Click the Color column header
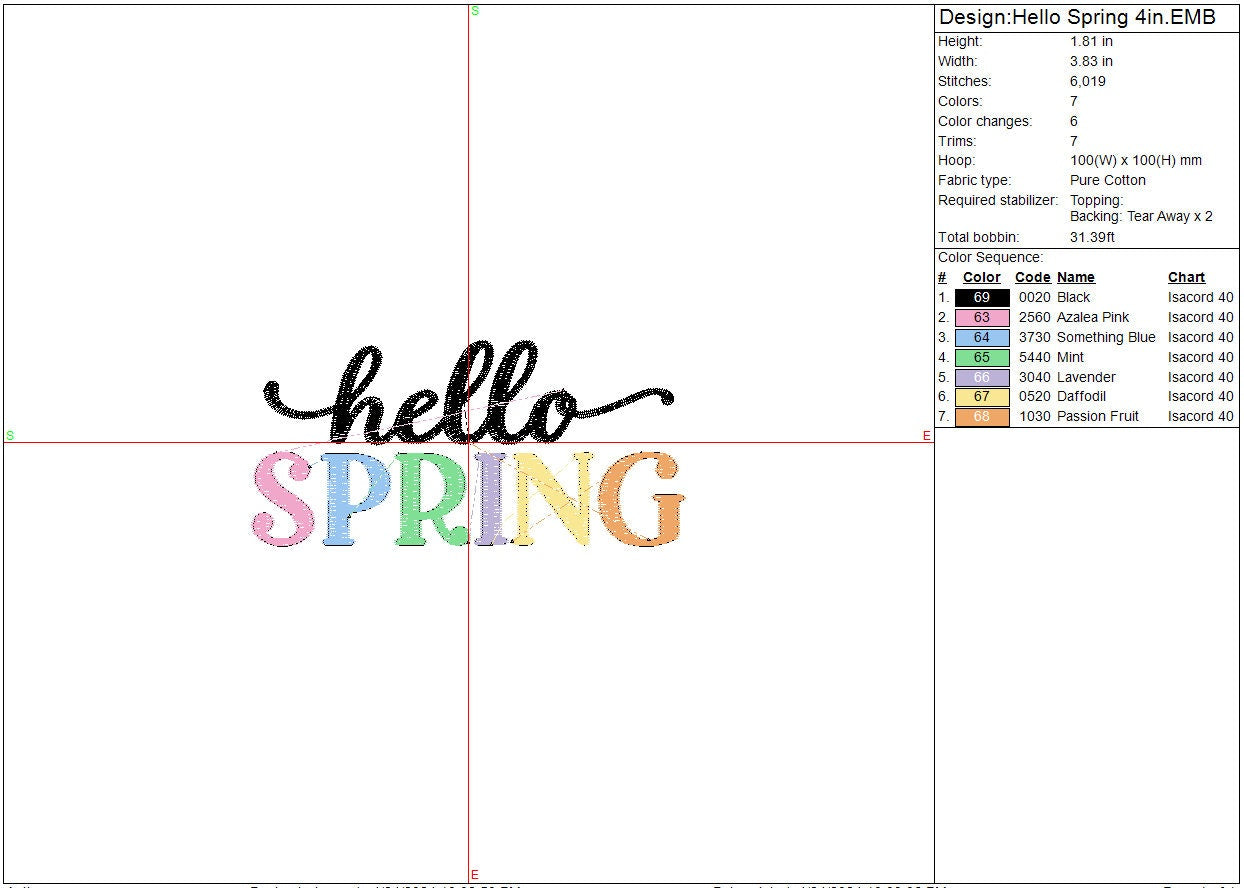The image size is (1244, 888). pos(981,278)
